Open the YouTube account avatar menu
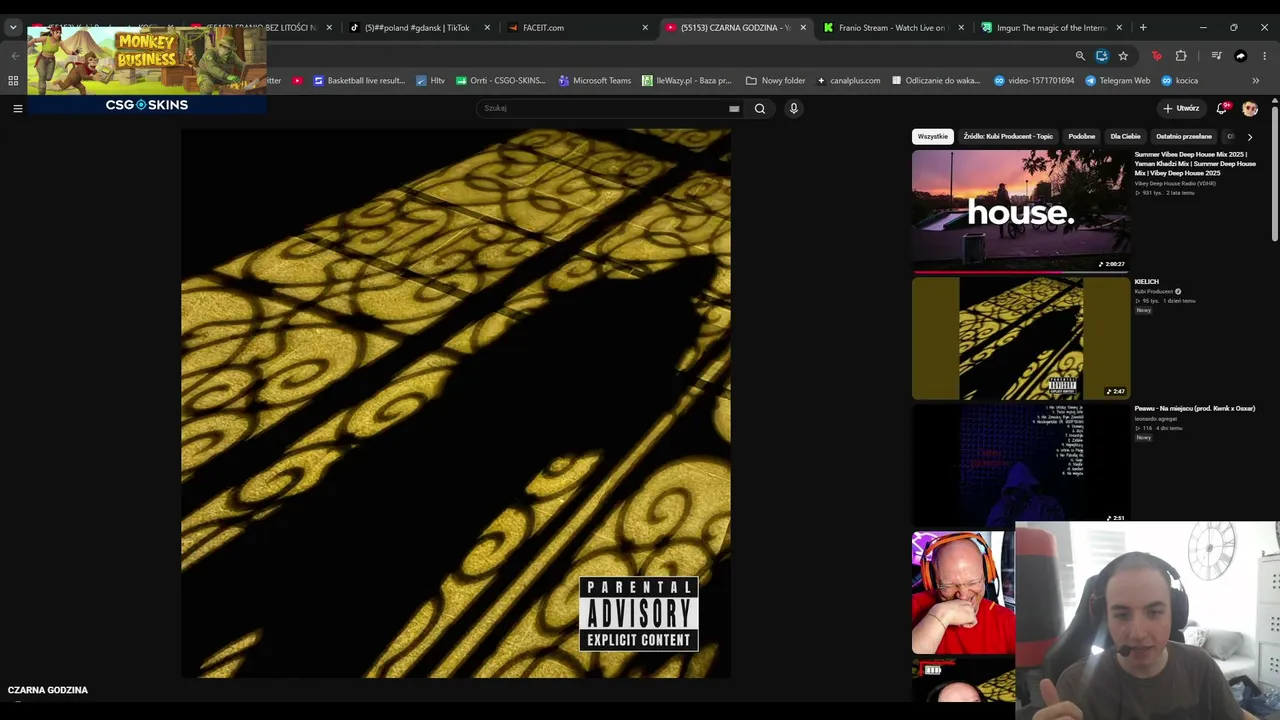The image size is (1280, 720). click(x=1250, y=108)
